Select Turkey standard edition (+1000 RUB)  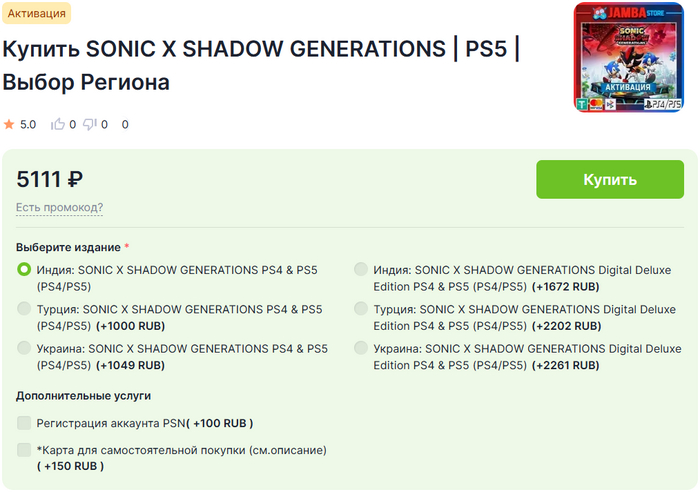click(x=24, y=310)
